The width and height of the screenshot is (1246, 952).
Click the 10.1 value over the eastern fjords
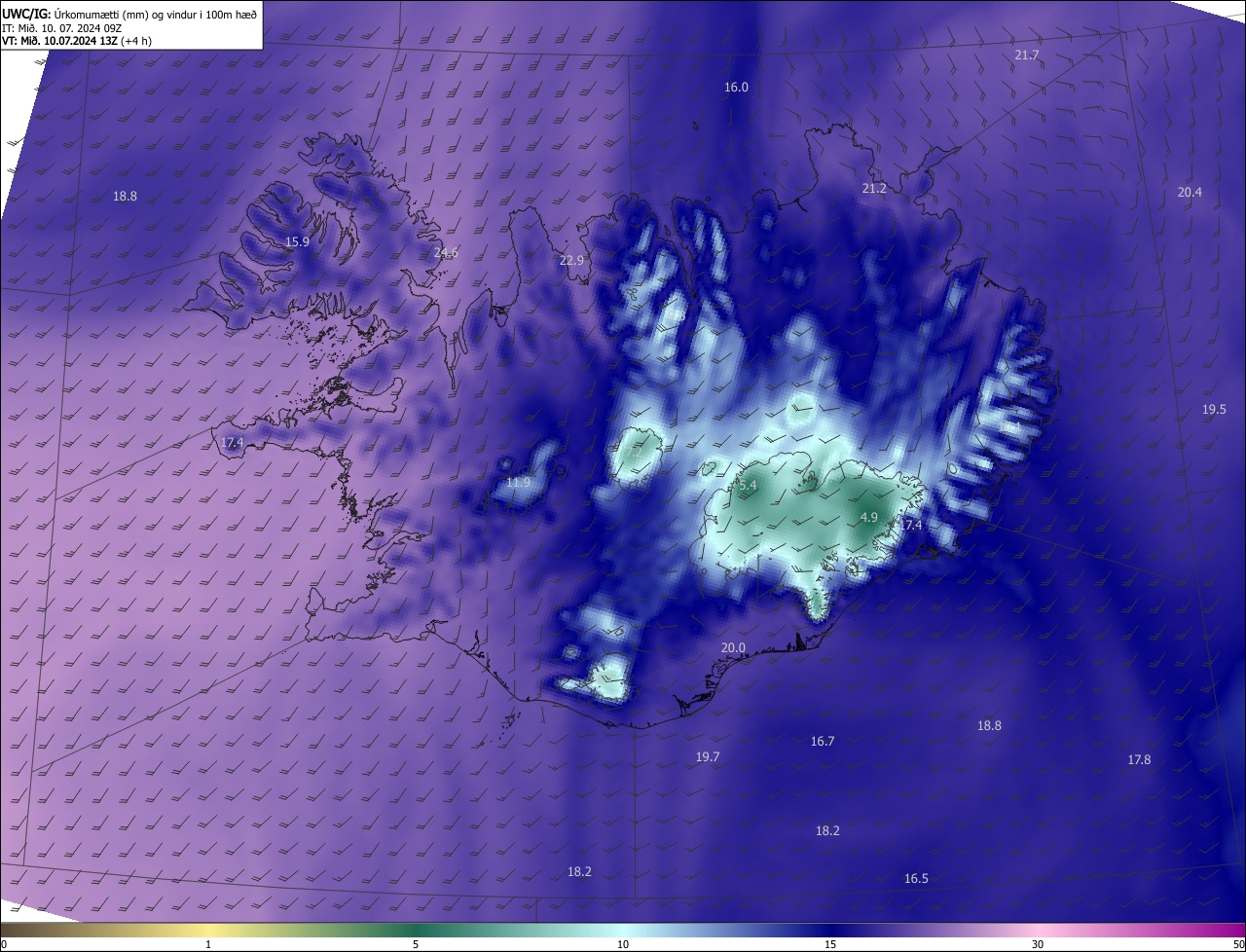(x=1008, y=427)
